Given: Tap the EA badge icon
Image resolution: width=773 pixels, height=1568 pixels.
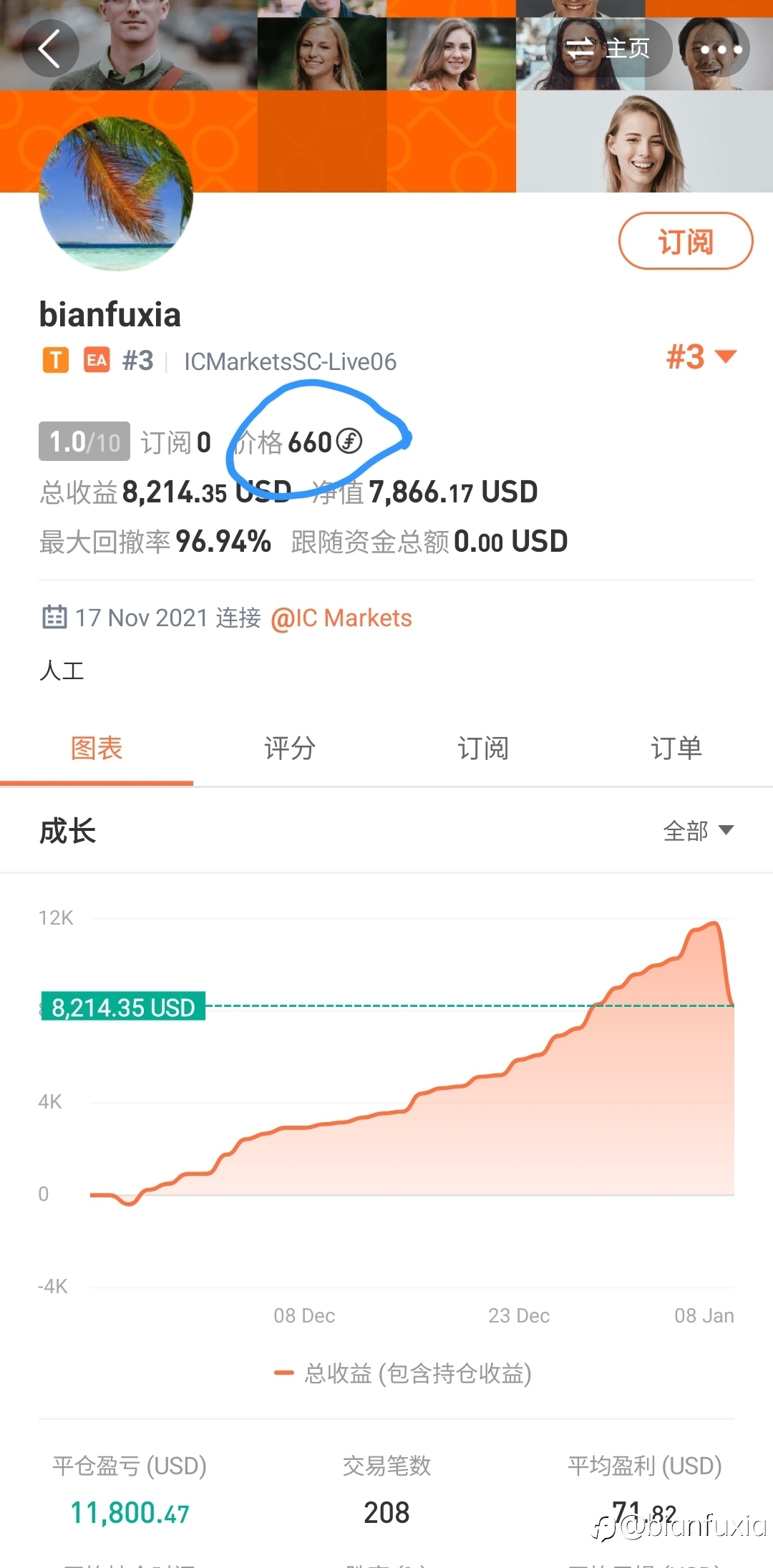Looking at the screenshot, I should 97,361.
